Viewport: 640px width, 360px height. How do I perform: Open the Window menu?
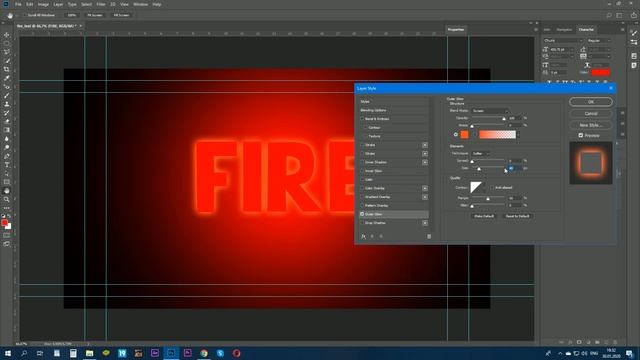(140, 4)
